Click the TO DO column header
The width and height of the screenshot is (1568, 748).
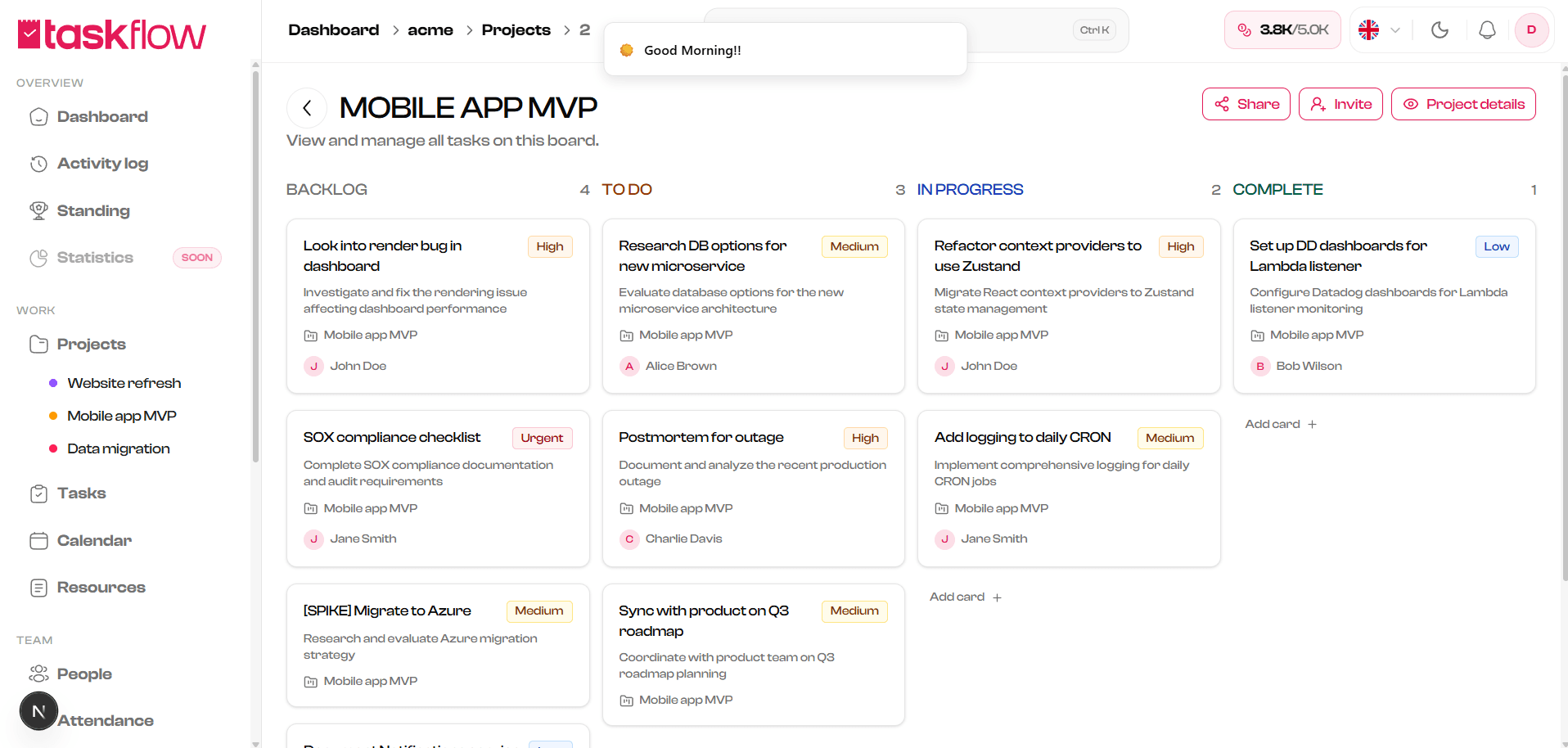(627, 190)
